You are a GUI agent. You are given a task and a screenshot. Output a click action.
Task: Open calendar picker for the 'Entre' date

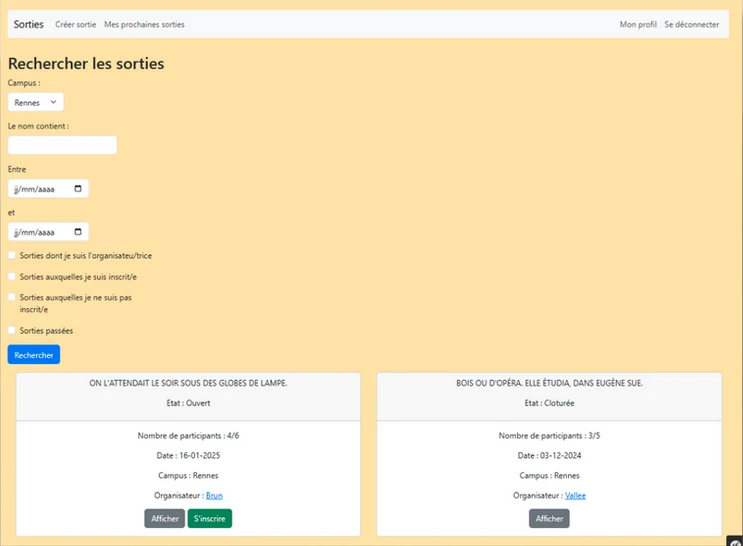[79, 188]
